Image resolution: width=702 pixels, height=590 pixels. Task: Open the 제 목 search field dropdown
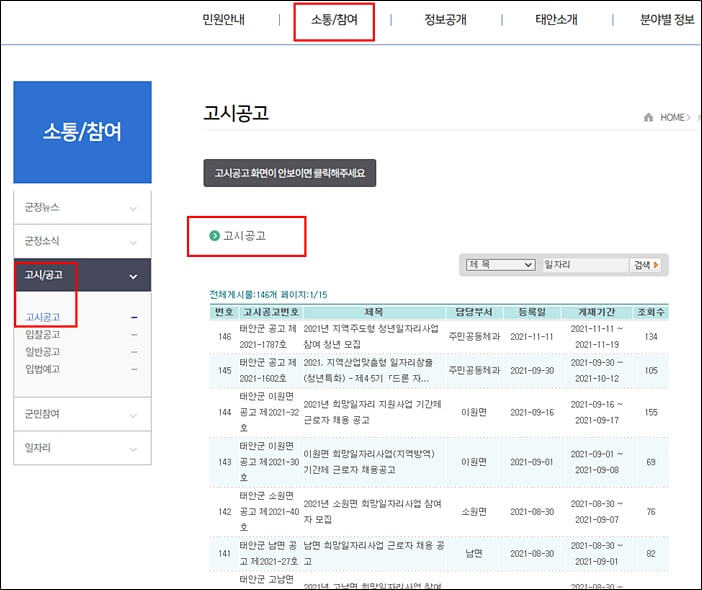click(501, 265)
